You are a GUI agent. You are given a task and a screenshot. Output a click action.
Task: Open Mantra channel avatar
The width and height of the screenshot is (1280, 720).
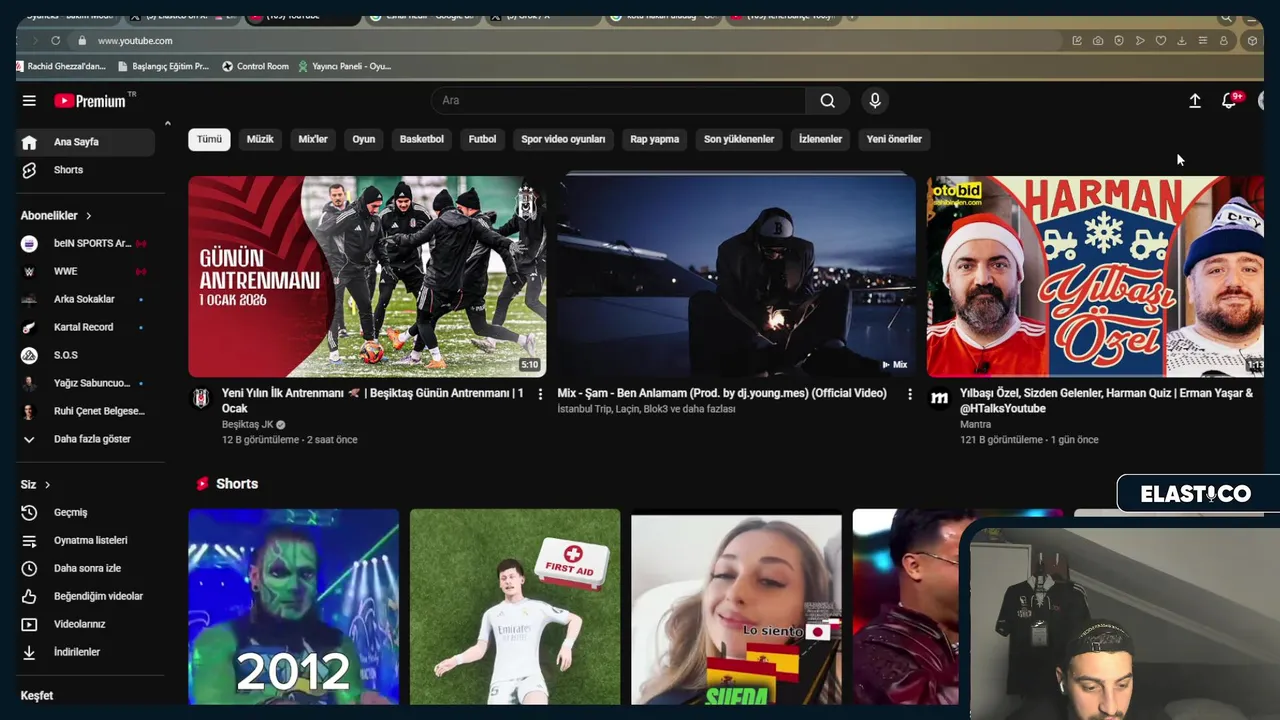point(939,398)
